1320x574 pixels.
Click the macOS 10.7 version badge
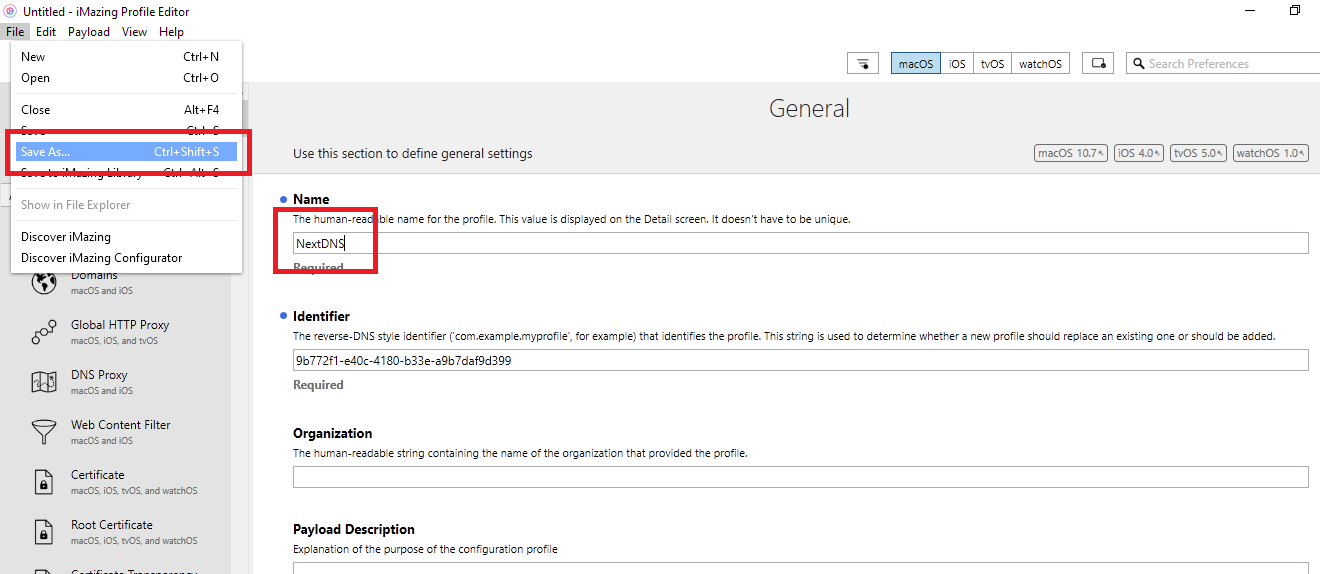(x=1071, y=153)
